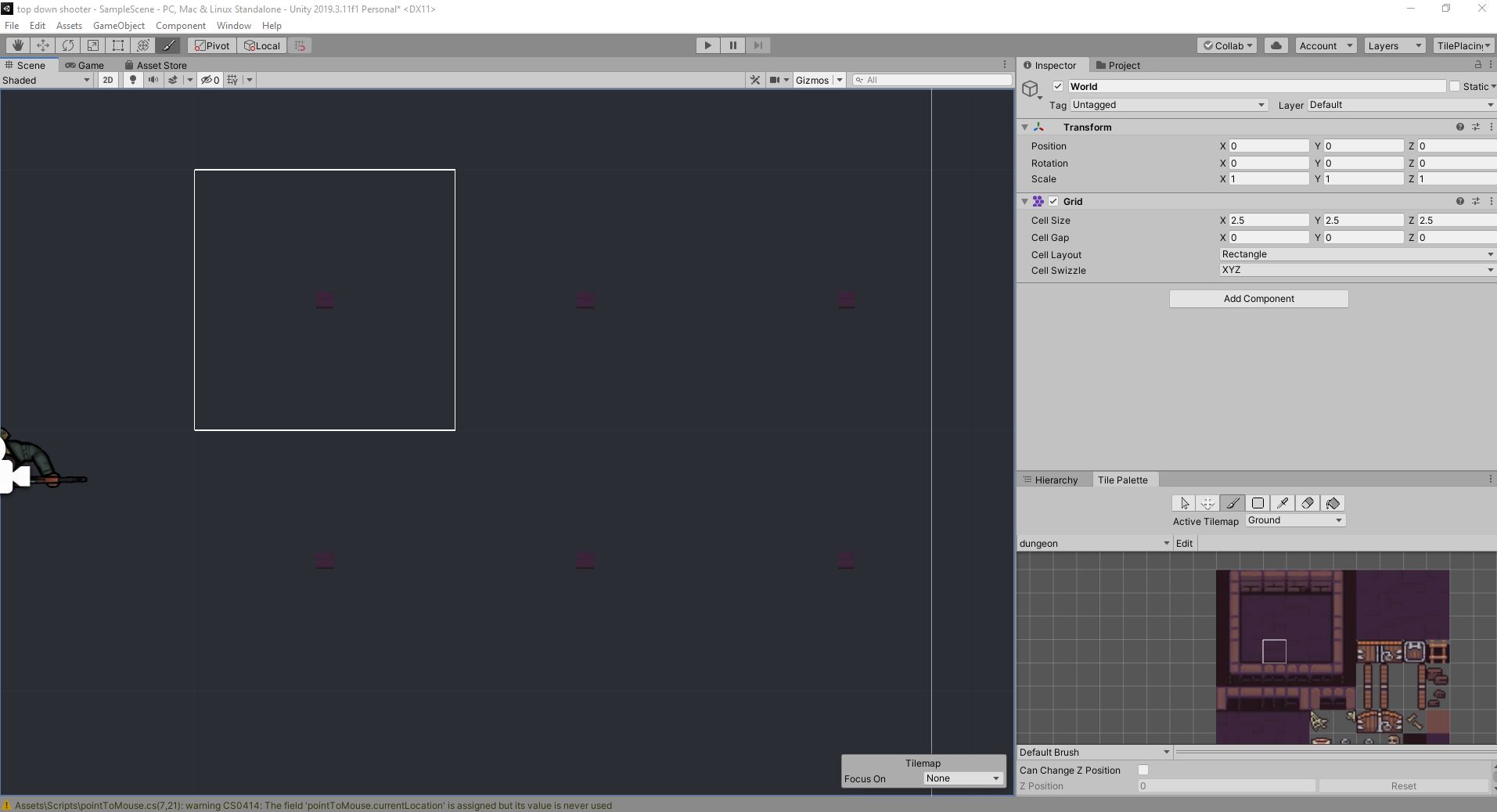The image size is (1497, 812).
Task: Select the Hand tool in the toolbar
Action: pos(16,45)
